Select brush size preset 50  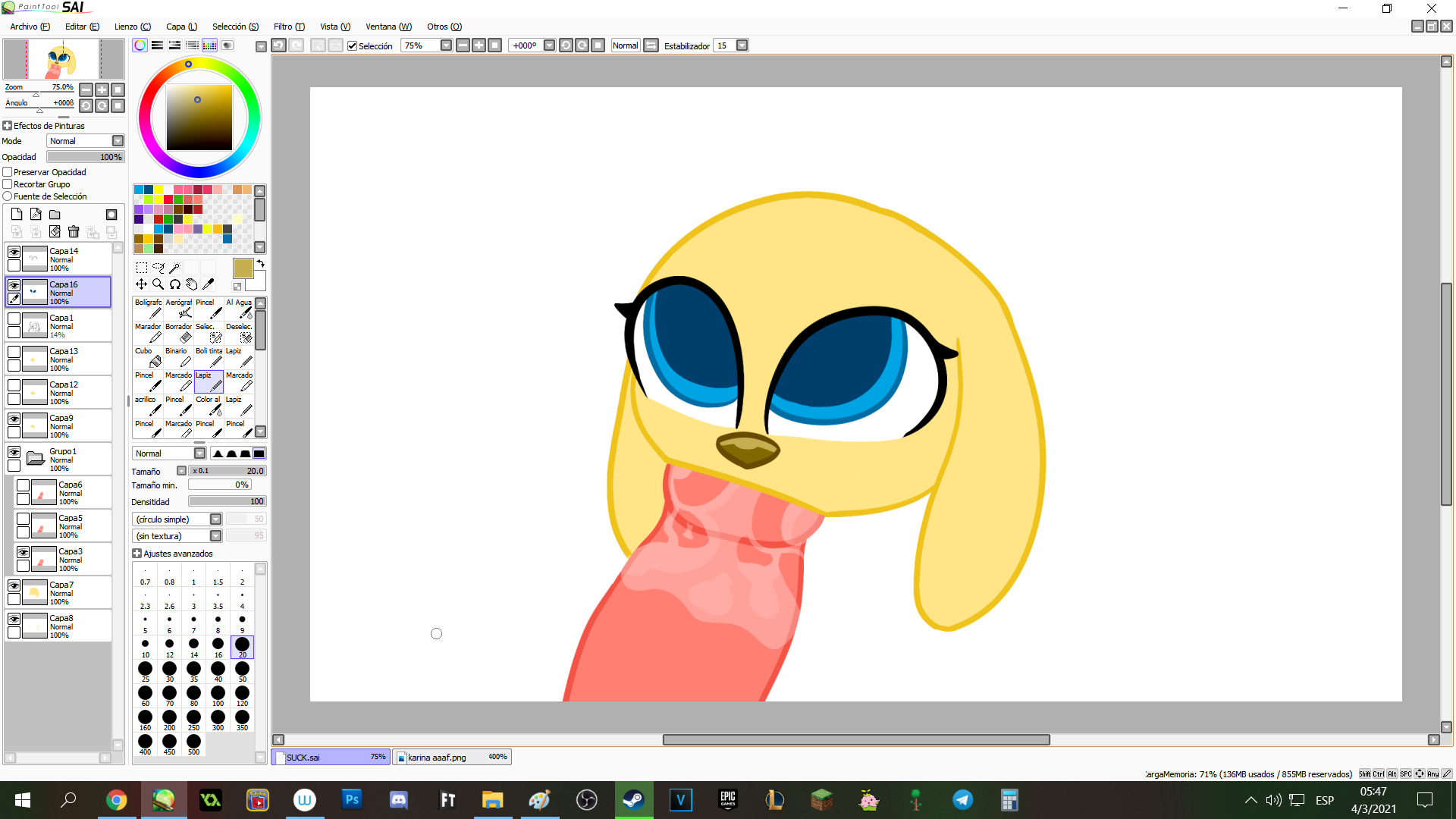(x=242, y=670)
